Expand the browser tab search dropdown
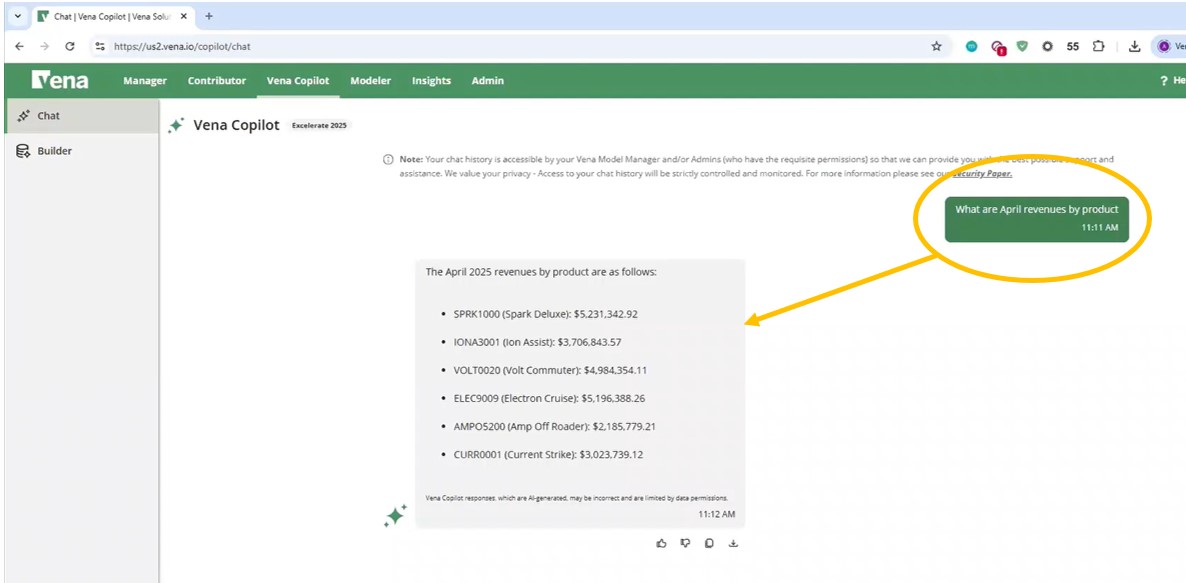The image size is (1186, 583). coord(18,16)
